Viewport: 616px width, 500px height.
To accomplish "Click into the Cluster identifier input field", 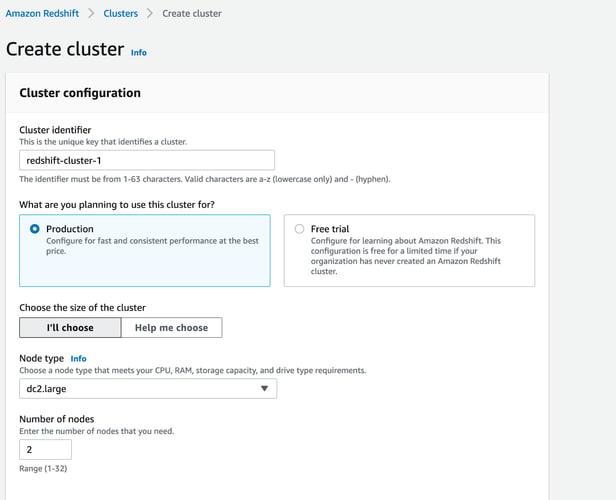I will [147, 160].
